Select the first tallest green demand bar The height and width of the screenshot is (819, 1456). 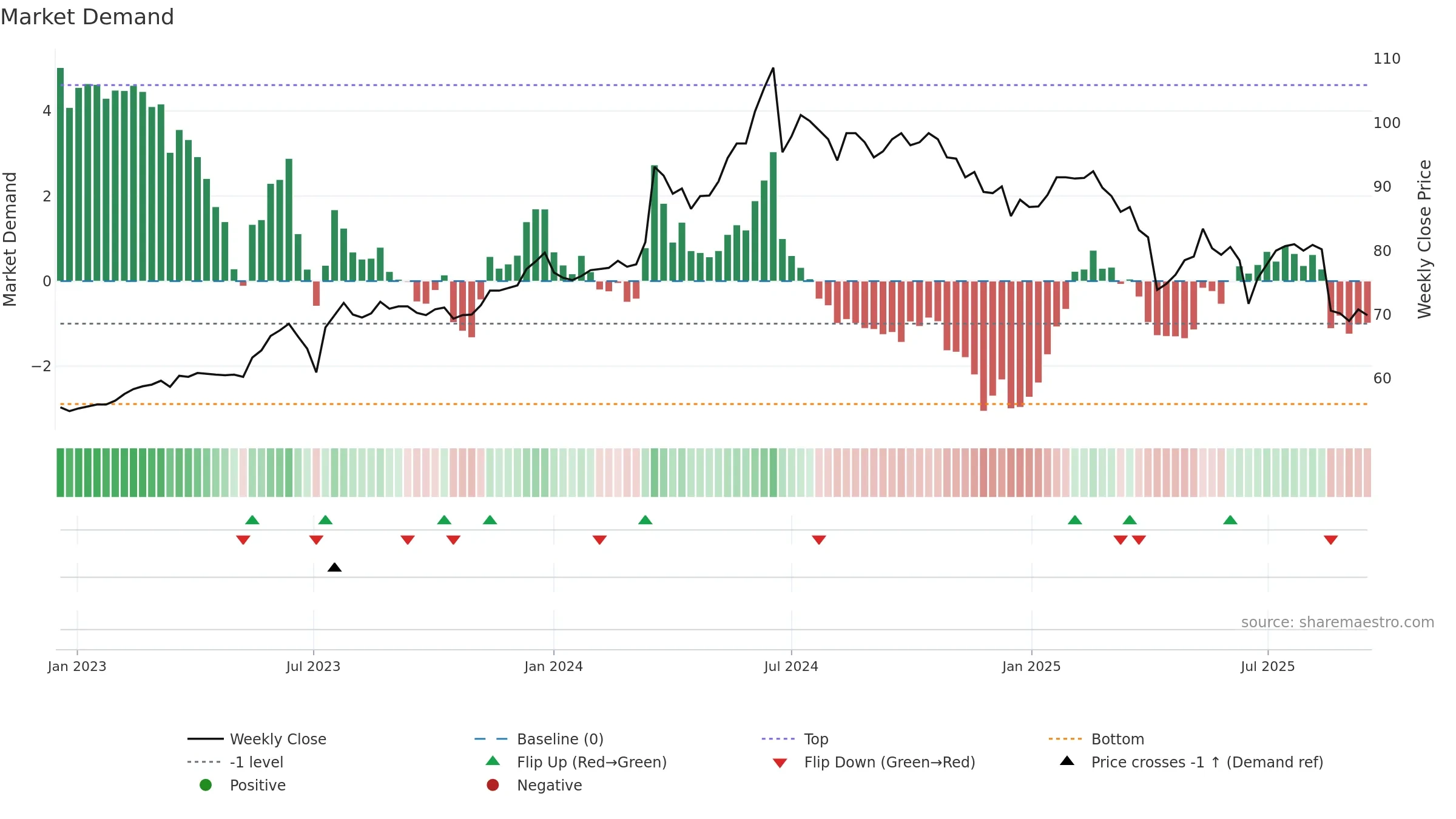coord(60,174)
